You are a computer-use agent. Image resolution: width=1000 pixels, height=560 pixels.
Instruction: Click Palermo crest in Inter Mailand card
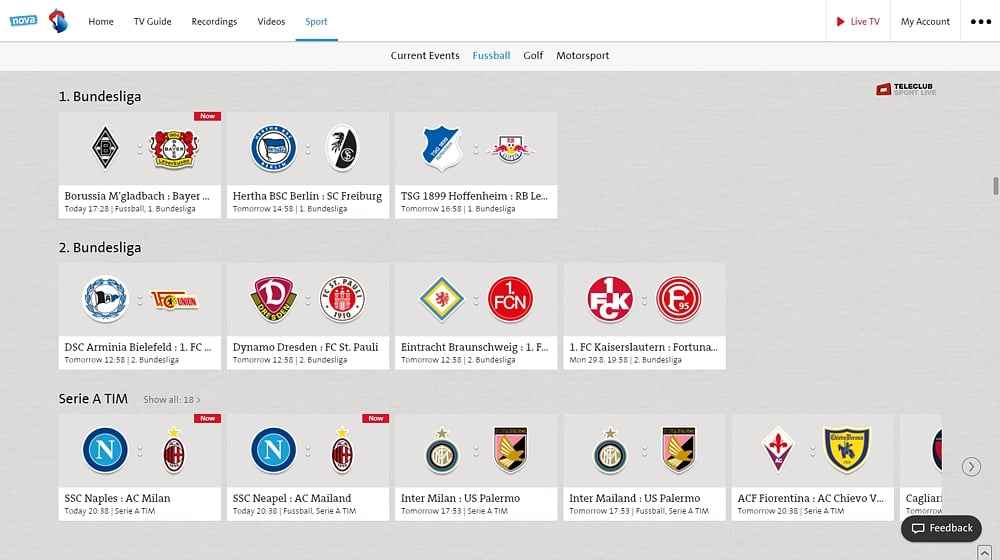pos(679,450)
